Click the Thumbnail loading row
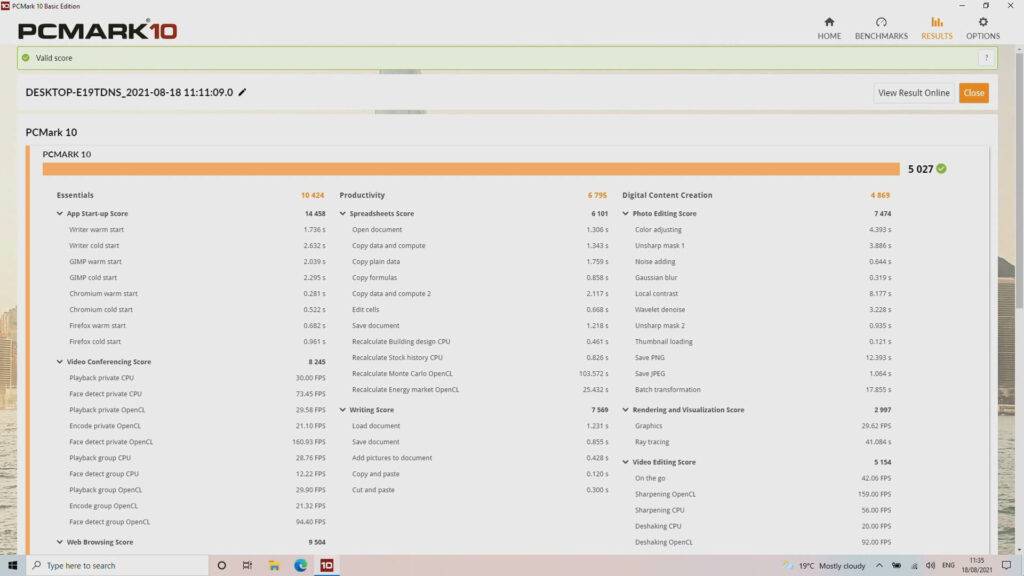1024x576 pixels. (x=762, y=342)
